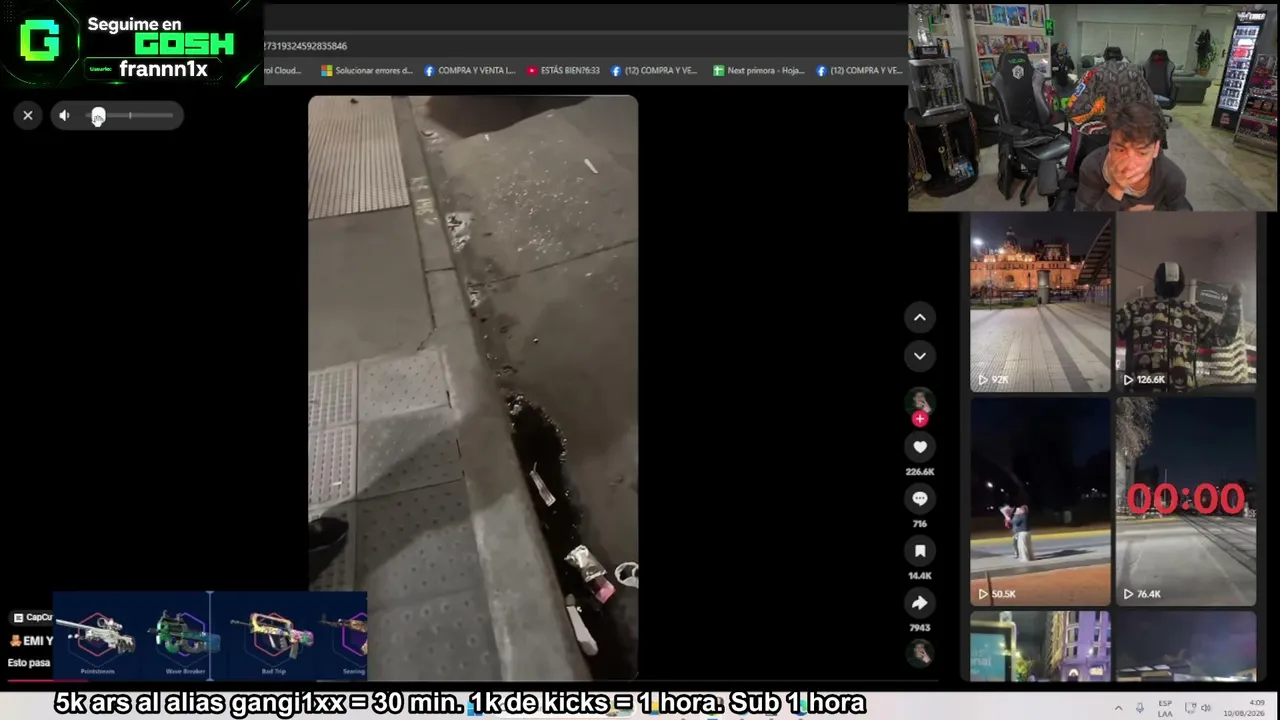Go to the previous video arrow
Viewport: 1280px width, 720px height.
point(920,318)
